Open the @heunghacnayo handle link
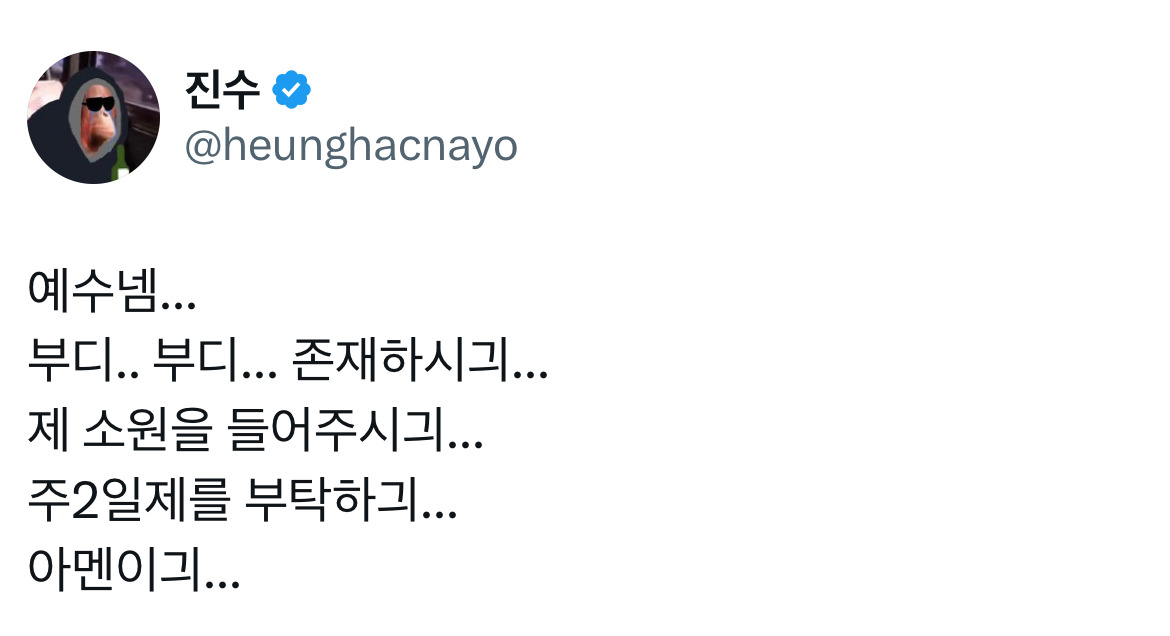The width and height of the screenshot is (1170, 636). (350, 146)
